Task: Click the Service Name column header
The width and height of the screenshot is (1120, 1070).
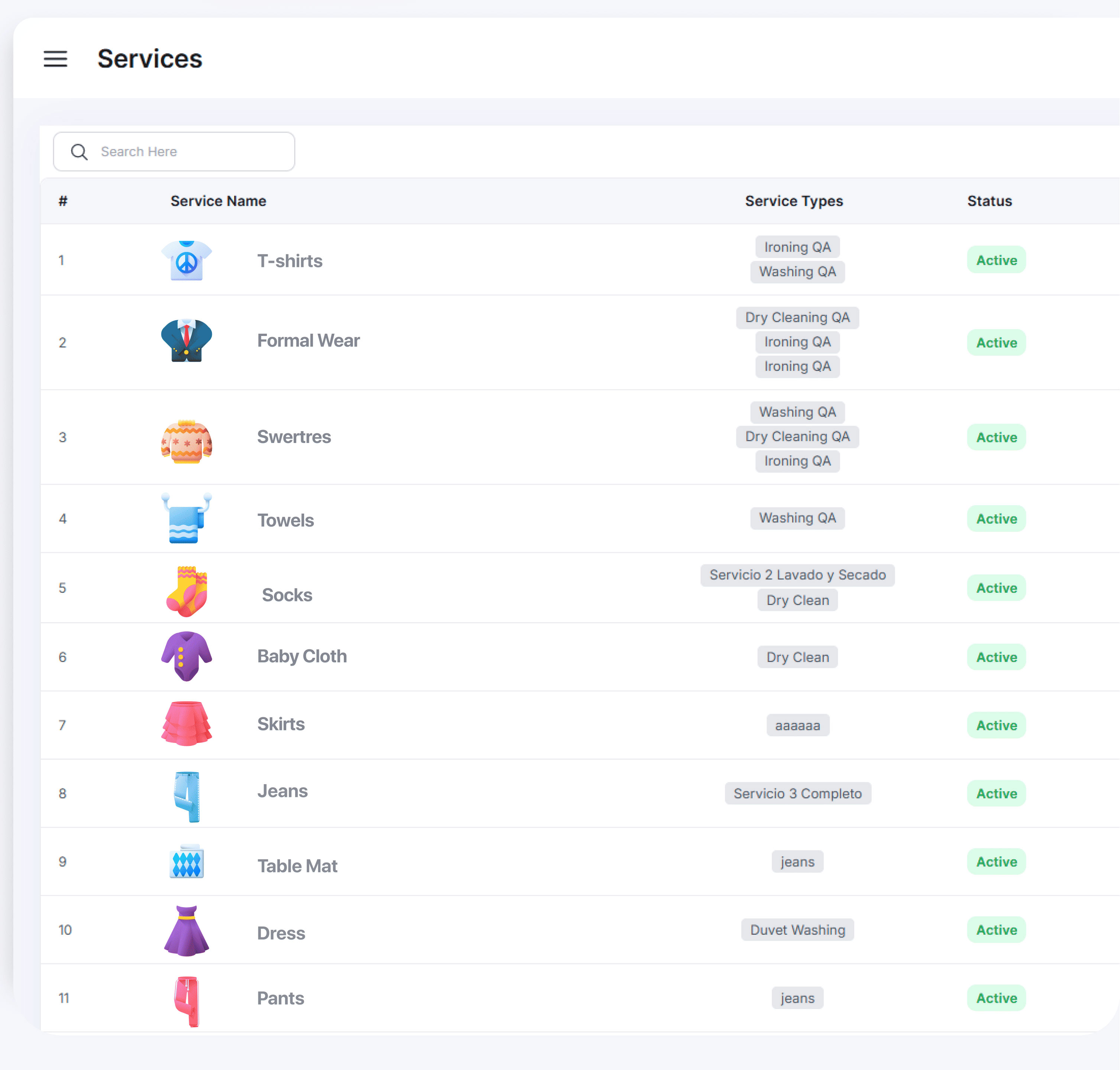Action: tap(218, 201)
